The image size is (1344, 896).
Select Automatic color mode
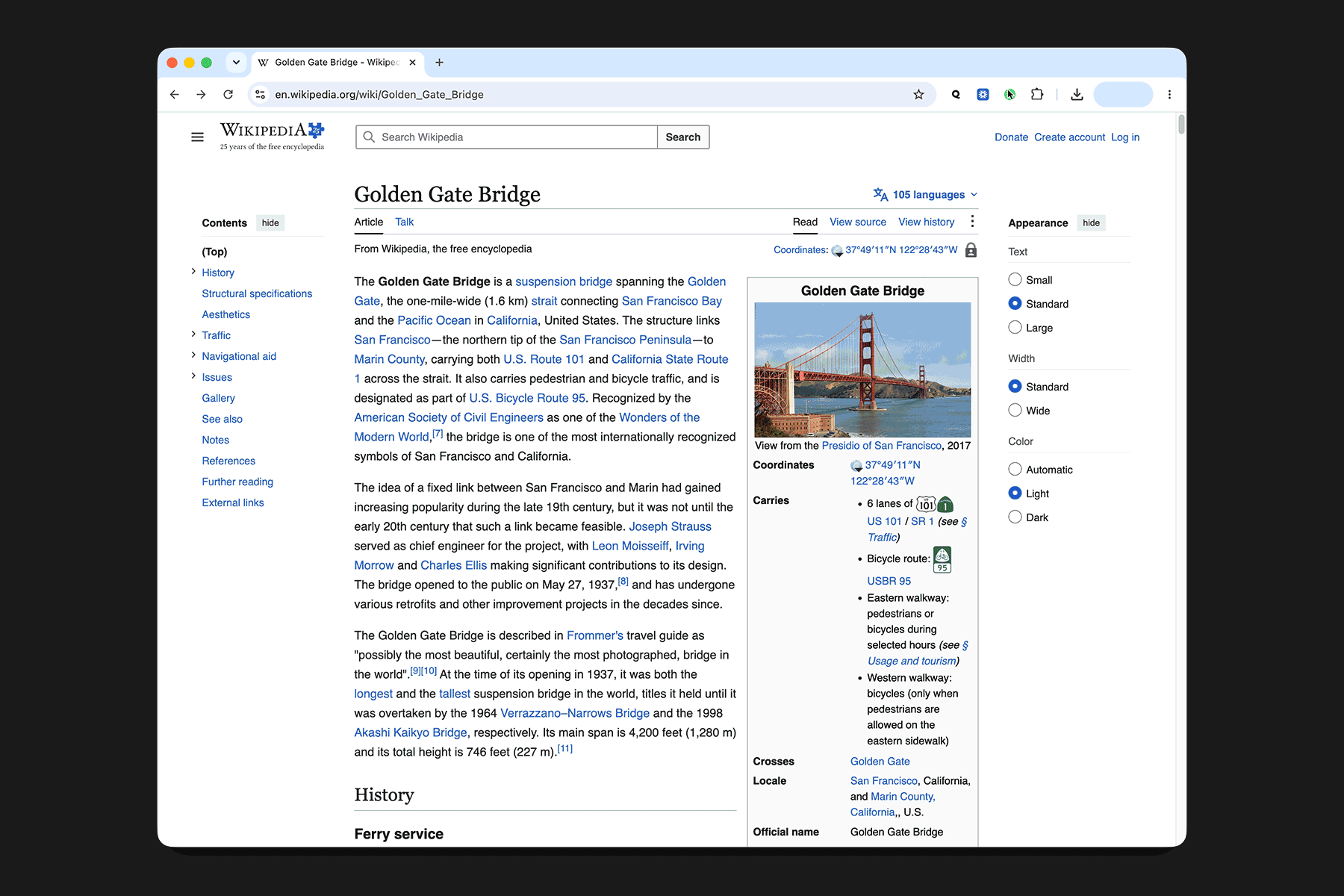[x=1015, y=469]
